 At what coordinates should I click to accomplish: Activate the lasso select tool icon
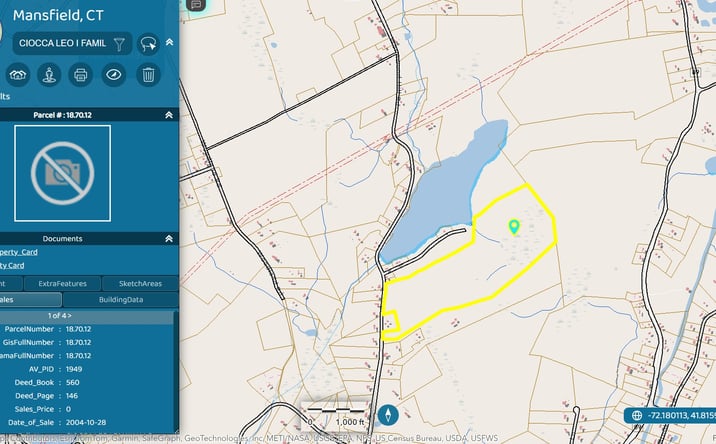148,44
